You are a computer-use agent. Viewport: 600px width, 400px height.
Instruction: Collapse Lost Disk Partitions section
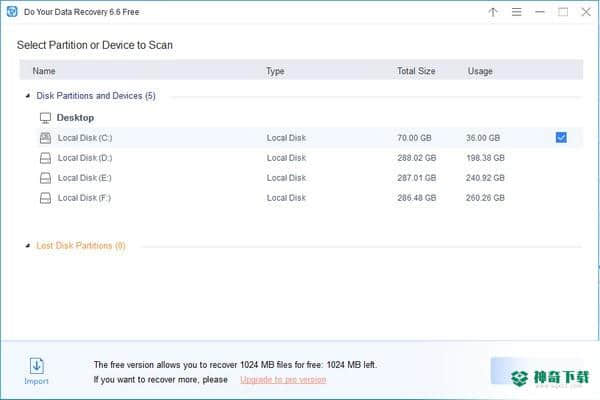click(x=28, y=245)
